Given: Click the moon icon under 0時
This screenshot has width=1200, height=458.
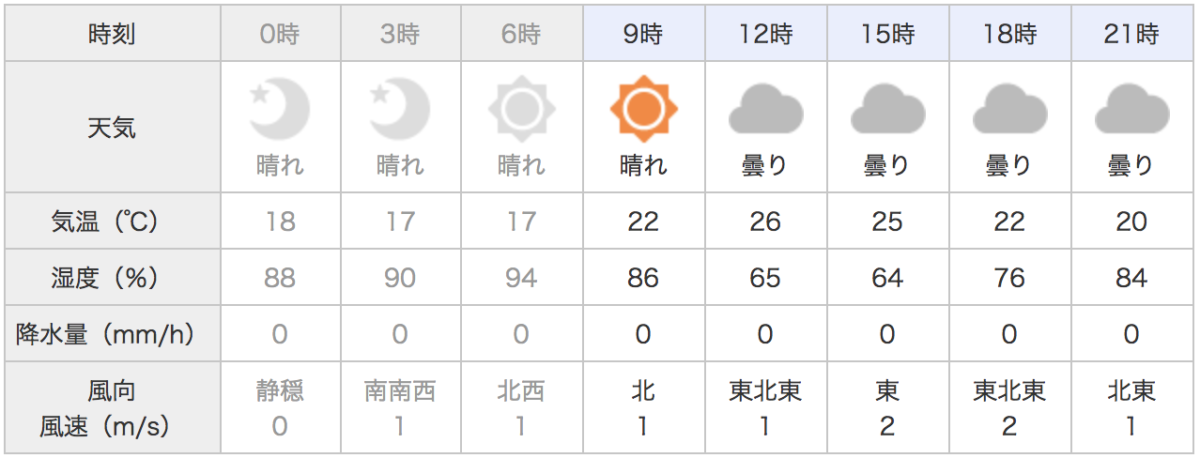Looking at the screenshot, I should coord(279,107).
